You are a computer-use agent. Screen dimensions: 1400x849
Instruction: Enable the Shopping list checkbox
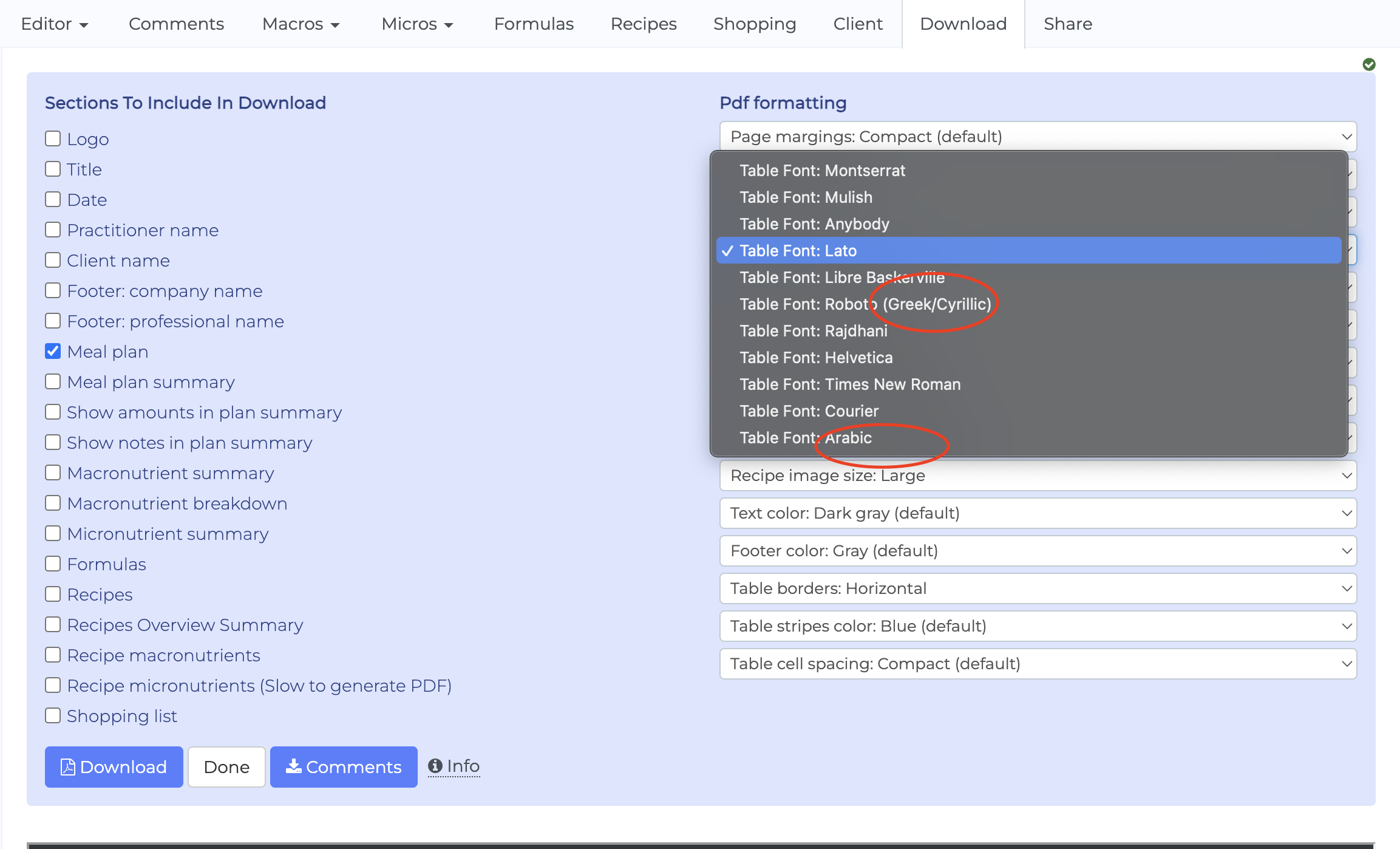(53, 715)
